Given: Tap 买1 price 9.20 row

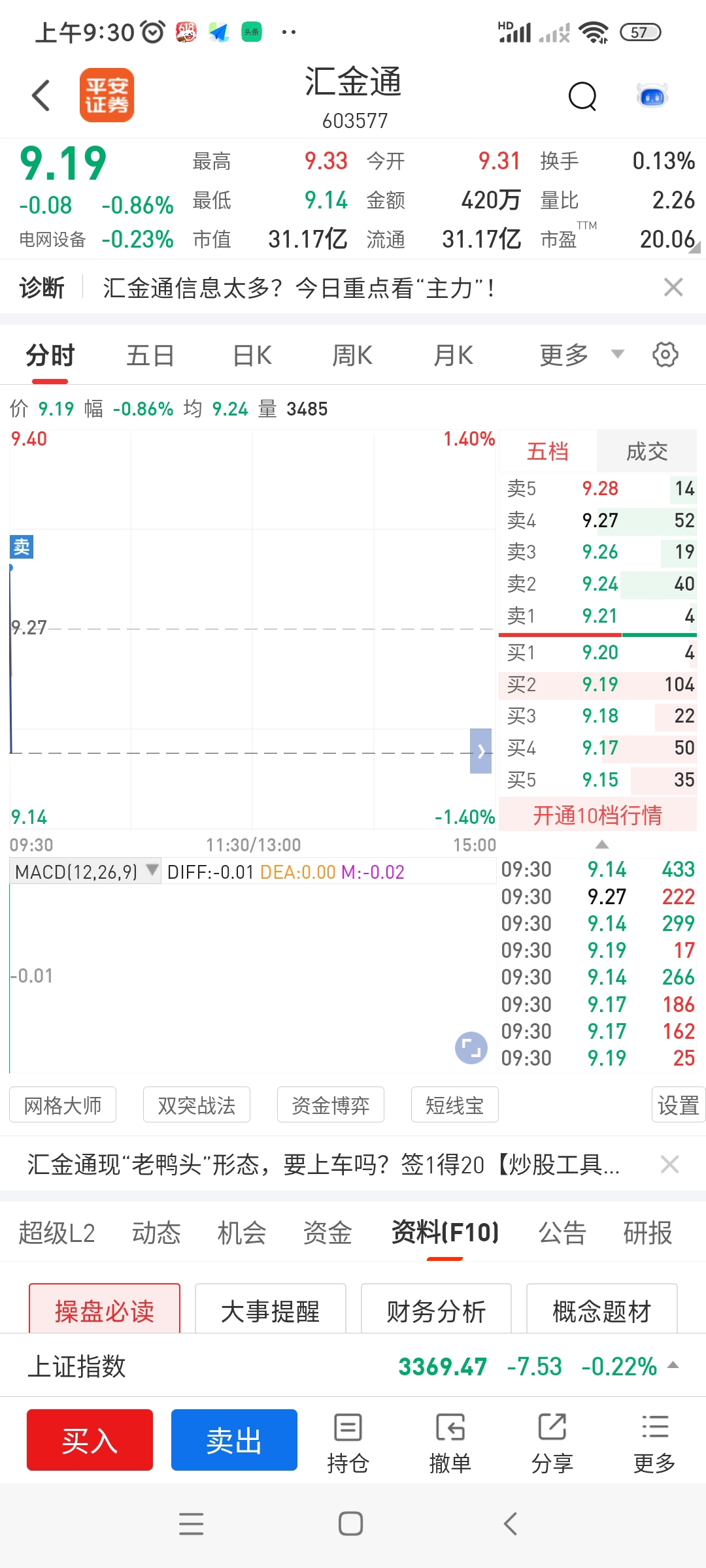Looking at the screenshot, I should pos(597,652).
